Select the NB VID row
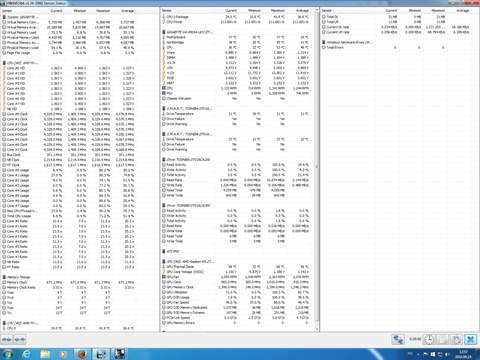The width and height of the screenshot is (480, 360). point(68,109)
